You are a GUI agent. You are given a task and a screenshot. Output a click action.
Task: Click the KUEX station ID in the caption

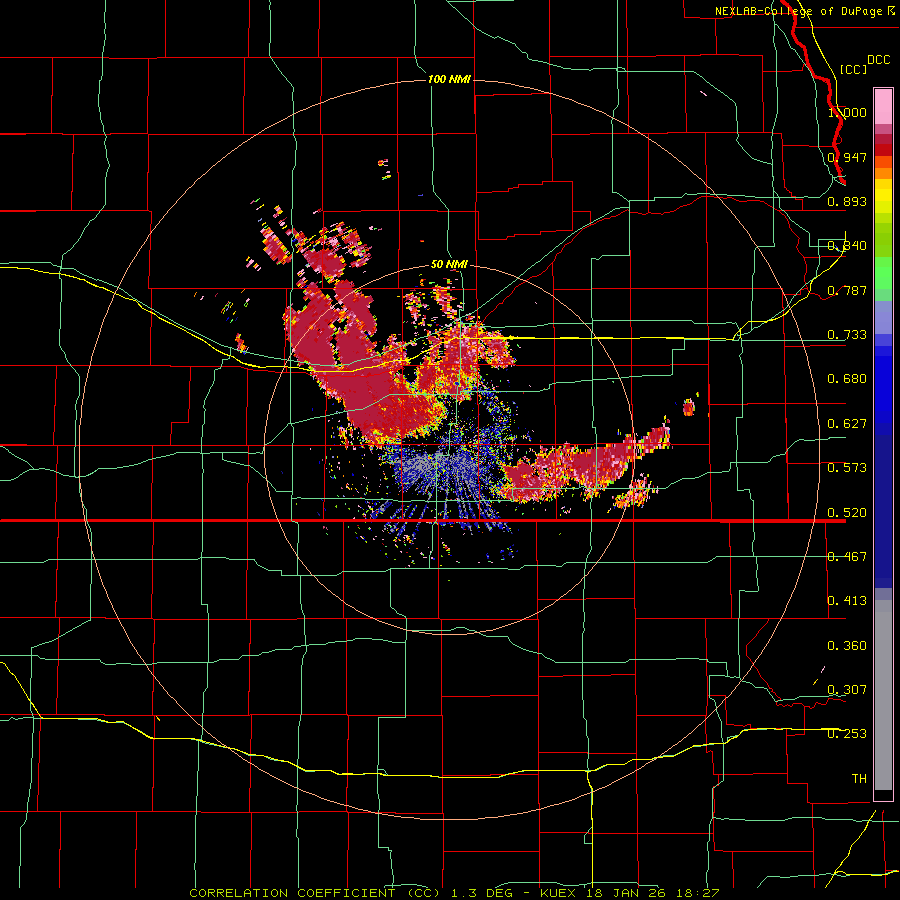[x=560, y=893]
